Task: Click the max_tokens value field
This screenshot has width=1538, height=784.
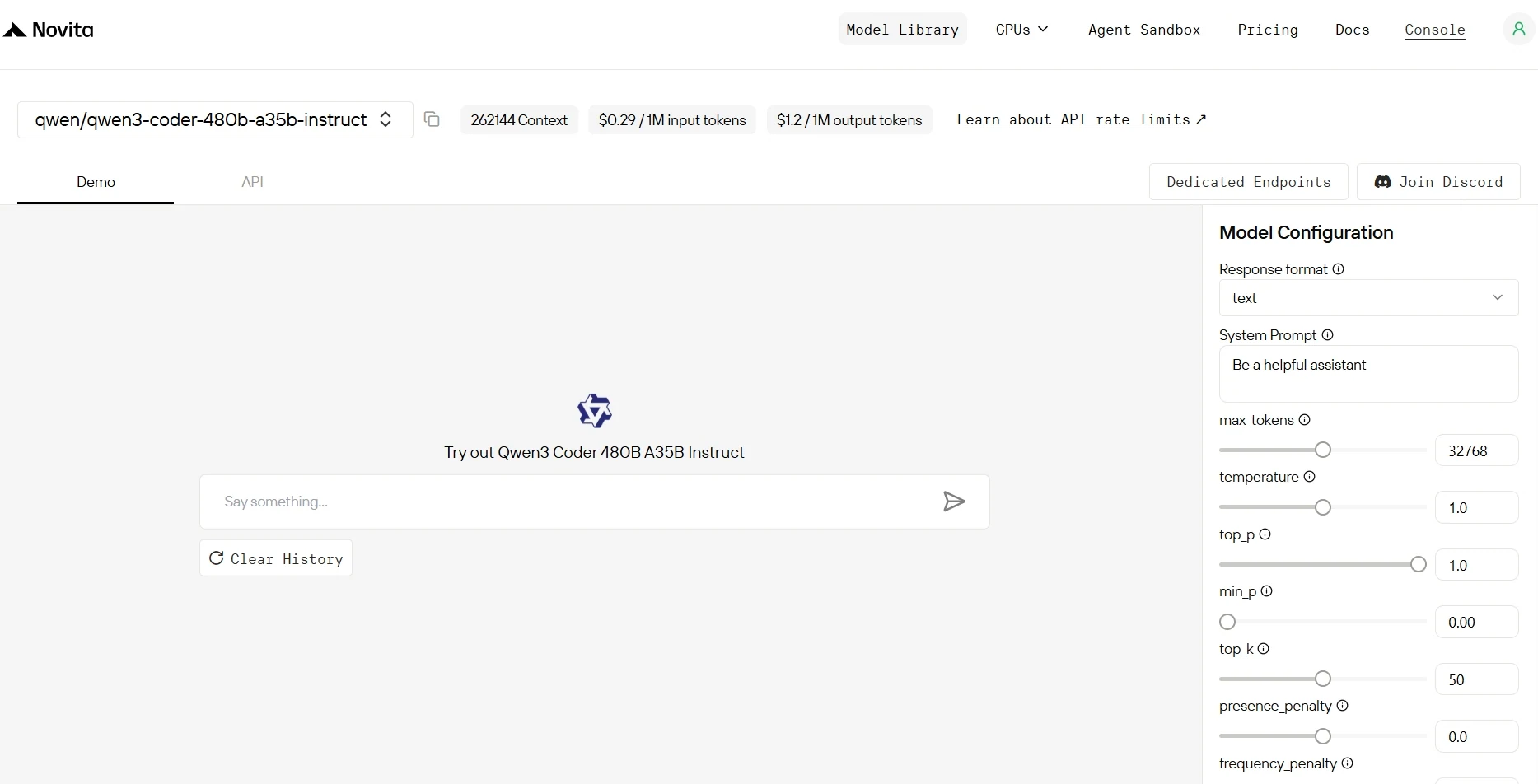Action: click(x=1476, y=450)
